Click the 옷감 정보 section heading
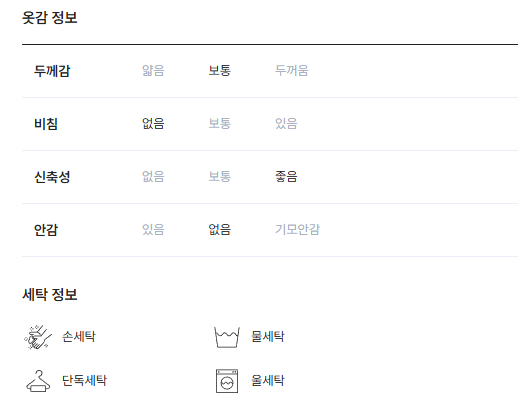Viewport: 528px width, 413px height. [50, 18]
